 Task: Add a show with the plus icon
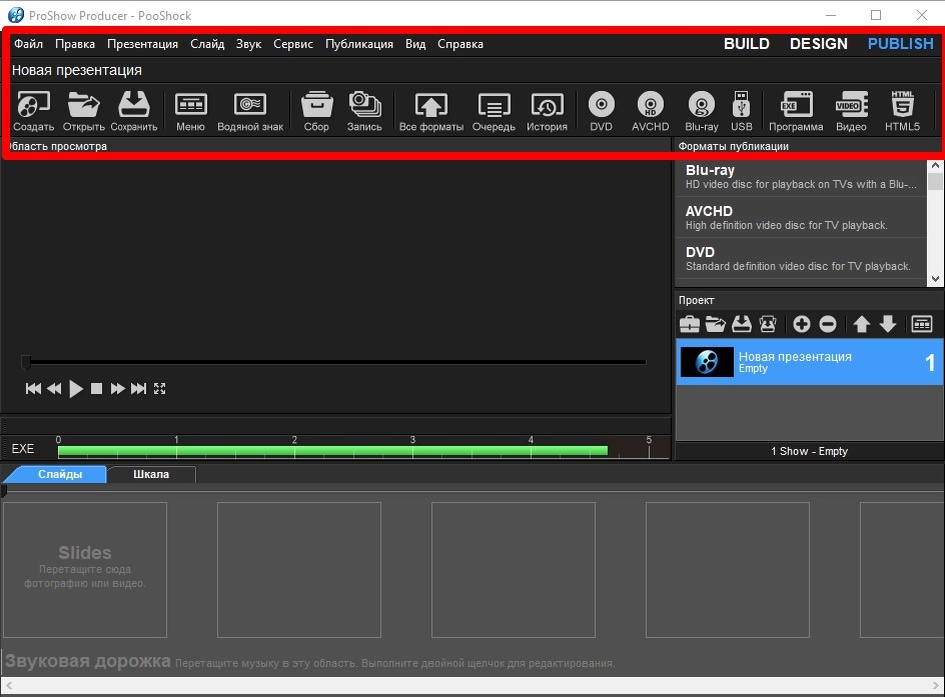click(x=802, y=324)
